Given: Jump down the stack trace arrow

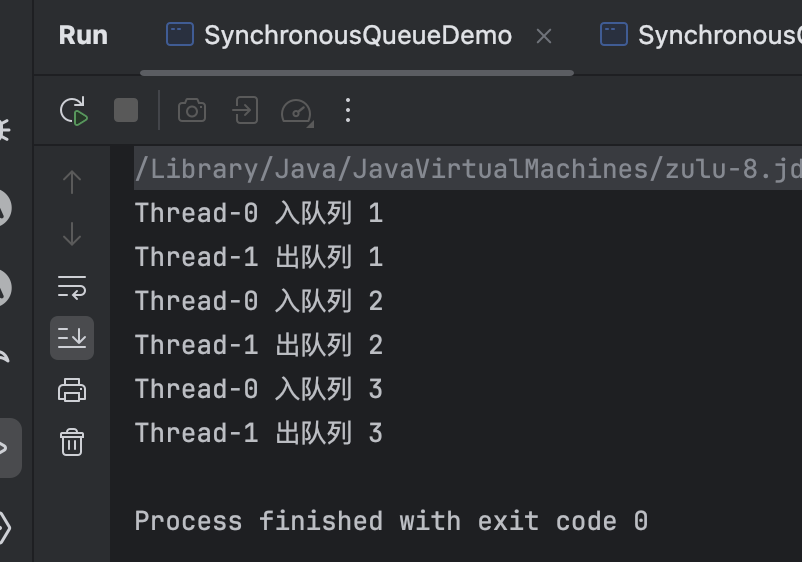Looking at the screenshot, I should tap(72, 234).
